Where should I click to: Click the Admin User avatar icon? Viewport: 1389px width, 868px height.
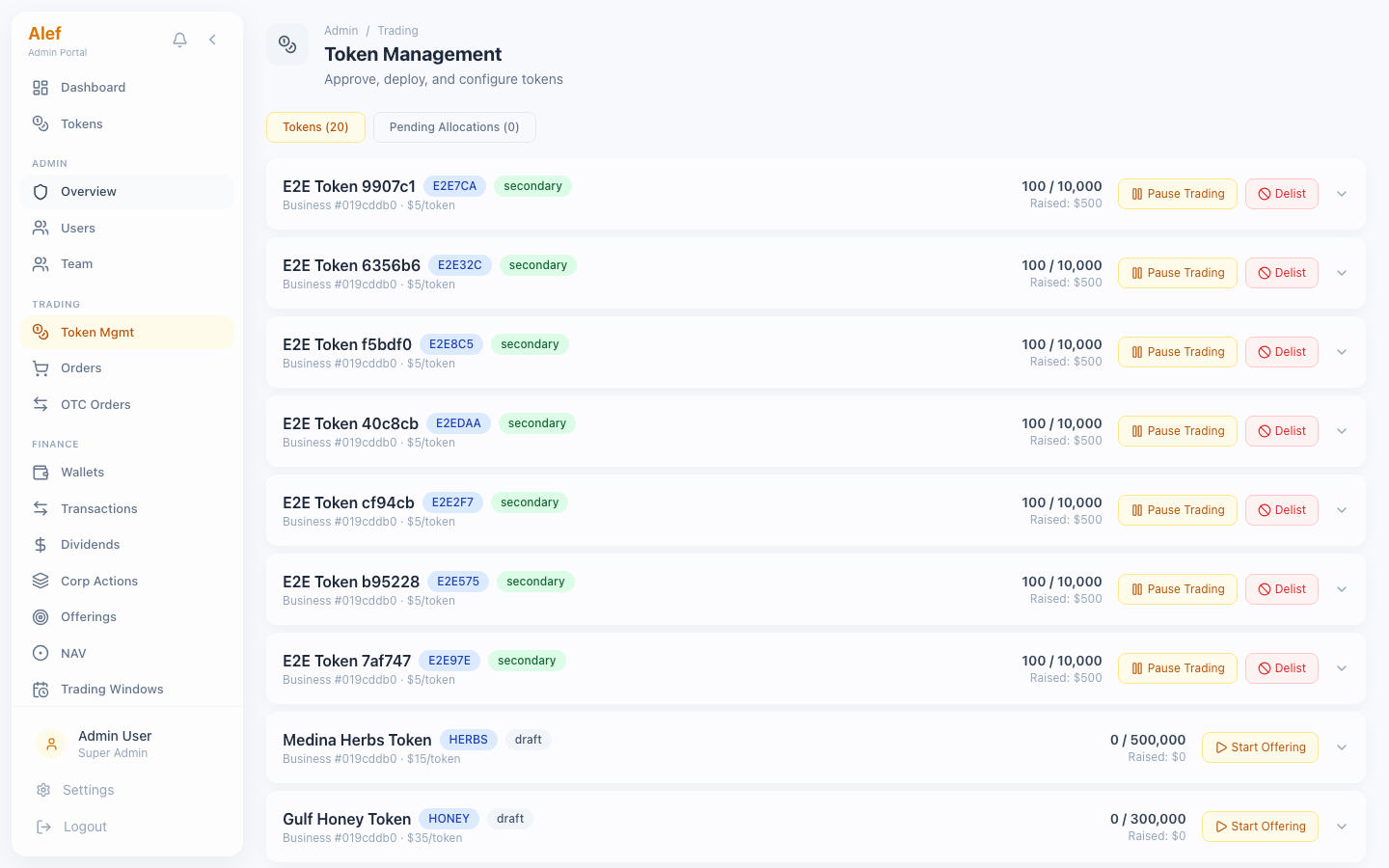point(51,744)
